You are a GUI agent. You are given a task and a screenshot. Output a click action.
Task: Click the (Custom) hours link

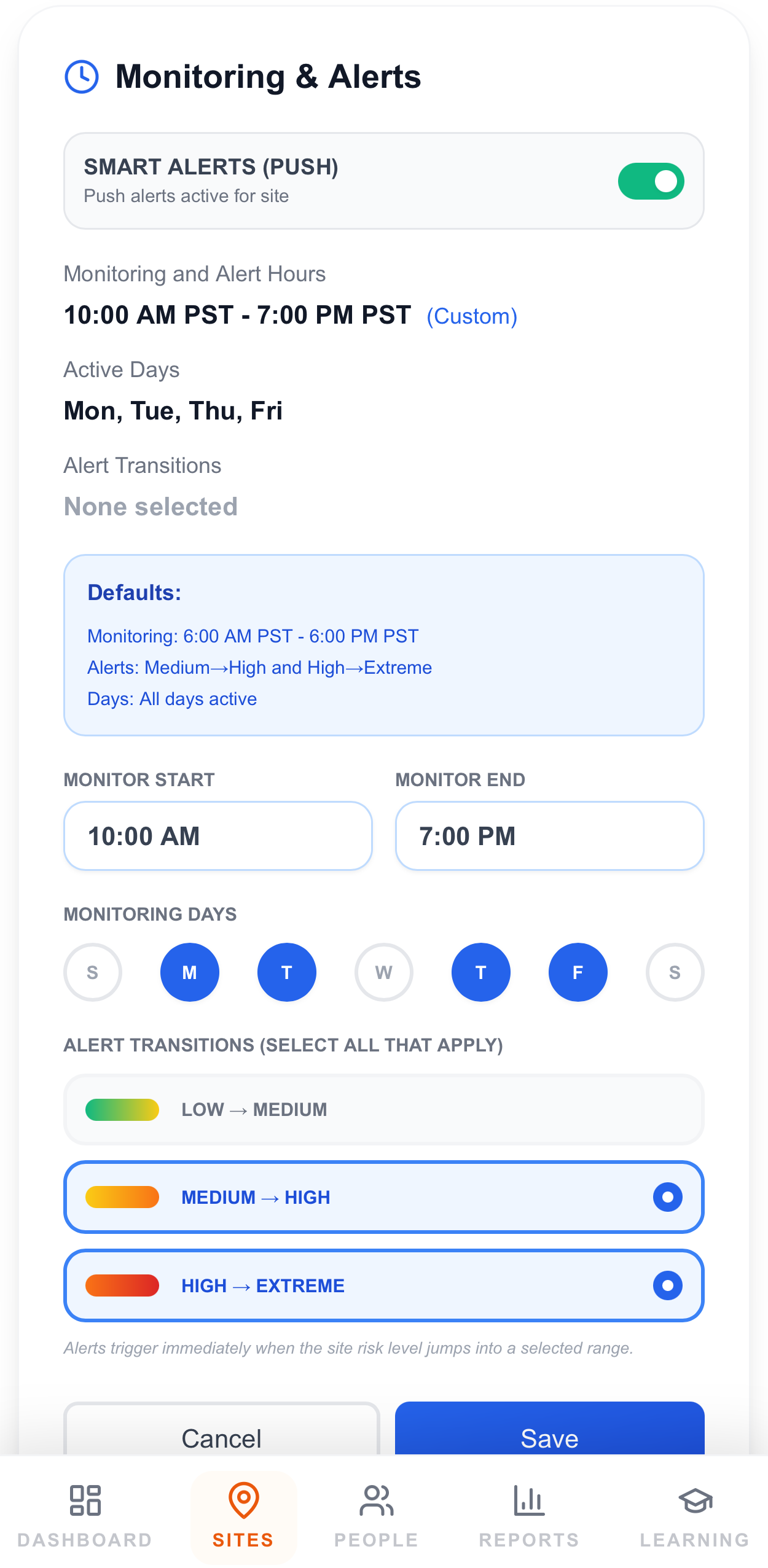[x=472, y=316]
